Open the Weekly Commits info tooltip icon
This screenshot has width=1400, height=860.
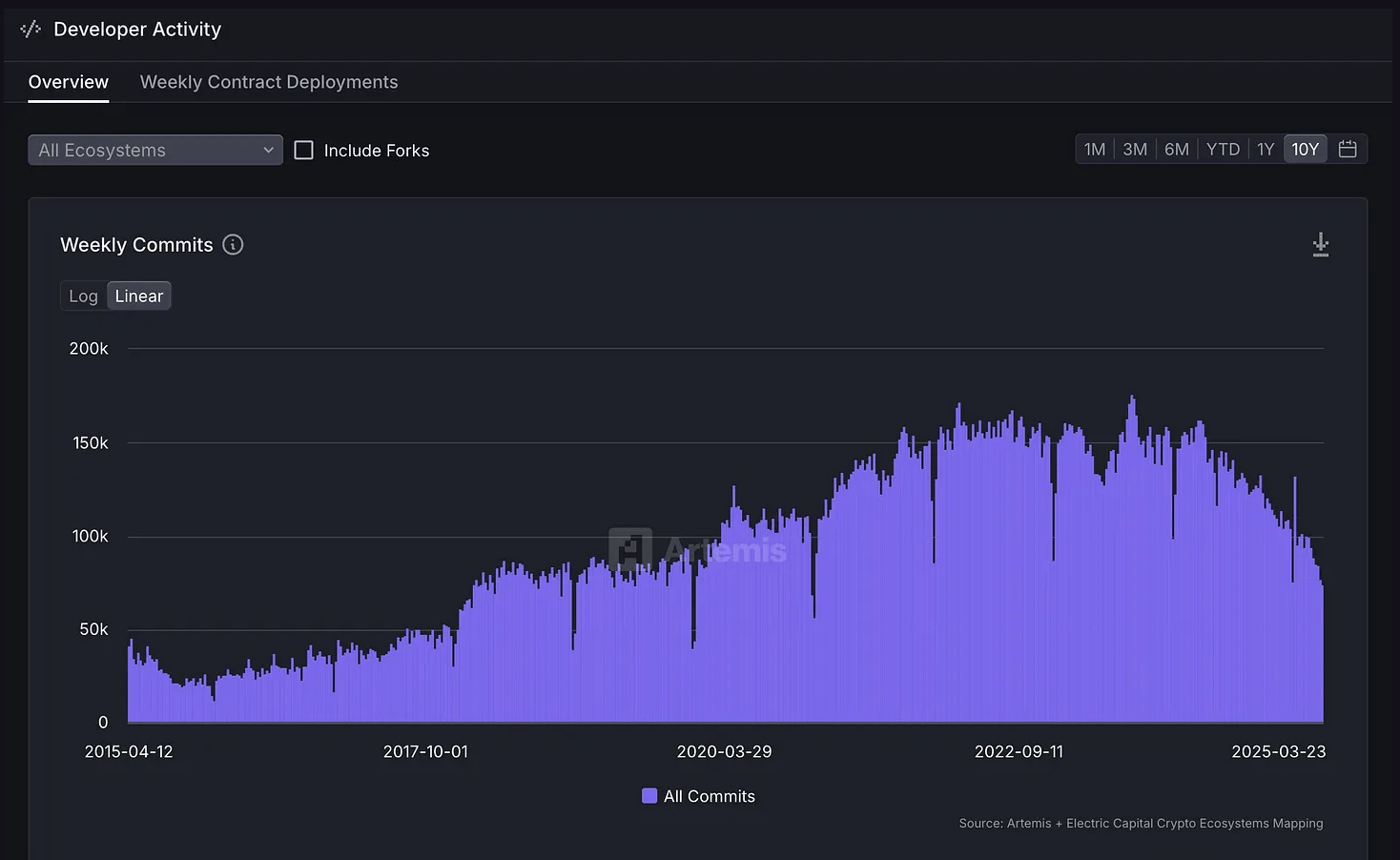[233, 245]
